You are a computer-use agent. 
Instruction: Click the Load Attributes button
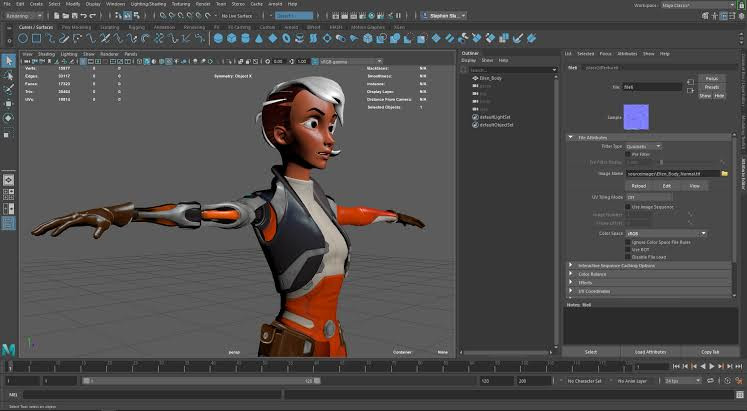(x=650, y=352)
